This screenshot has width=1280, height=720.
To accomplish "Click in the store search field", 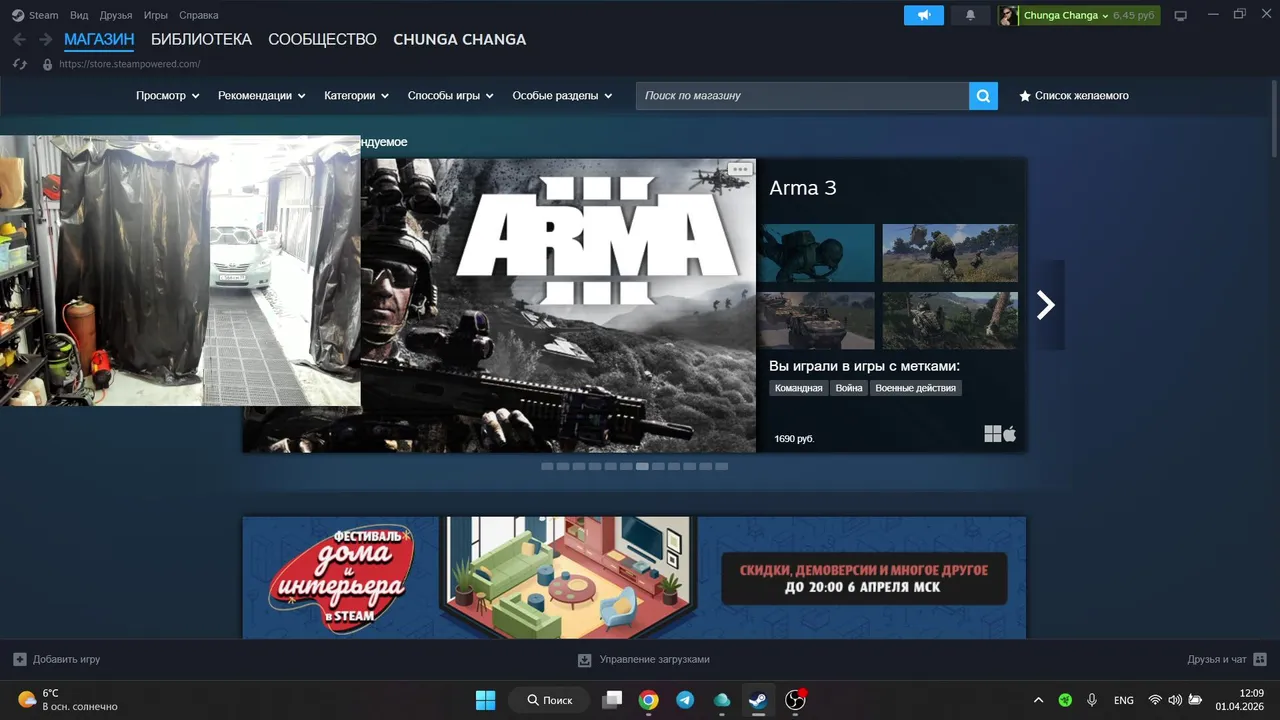I will point(802,96).
